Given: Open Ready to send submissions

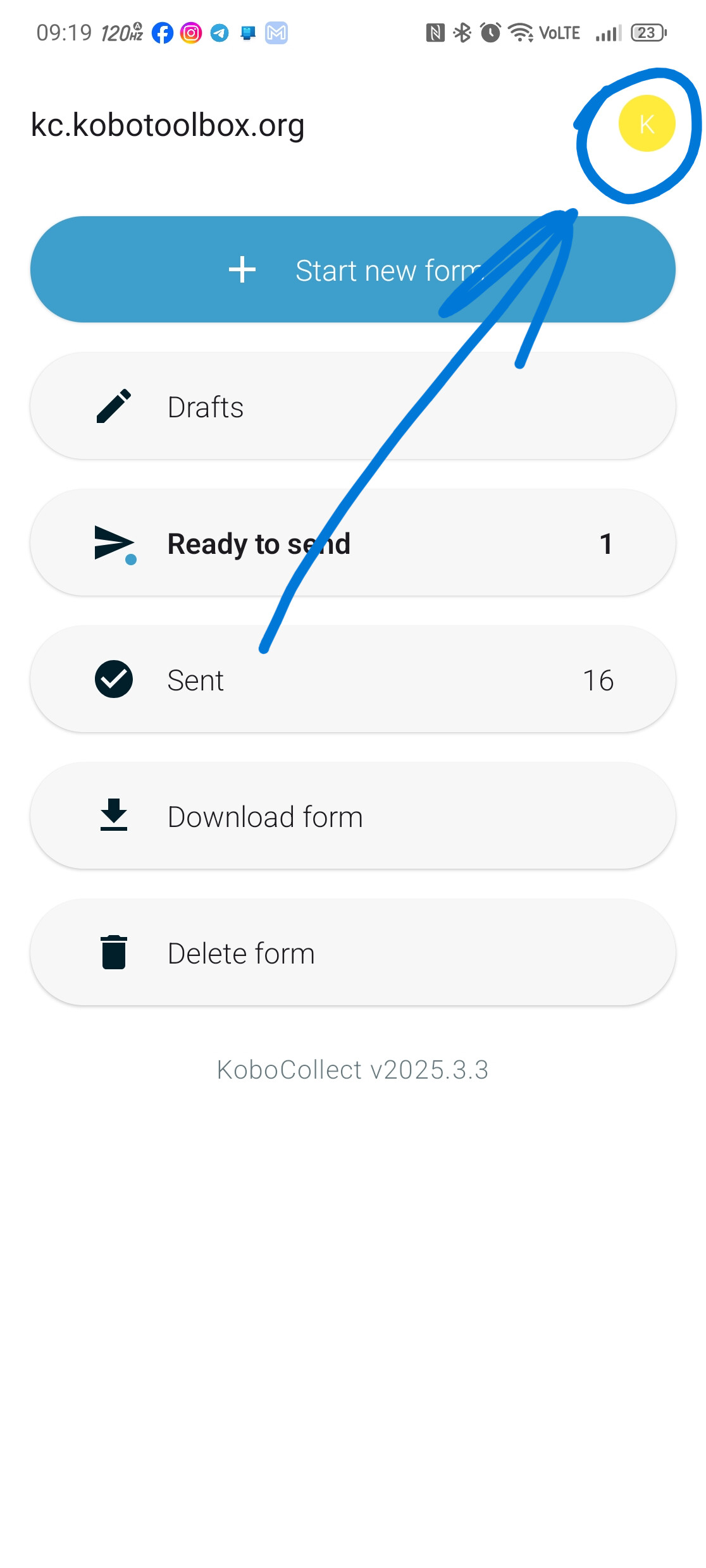Looking at the screenshot, I should click(353, 542).
